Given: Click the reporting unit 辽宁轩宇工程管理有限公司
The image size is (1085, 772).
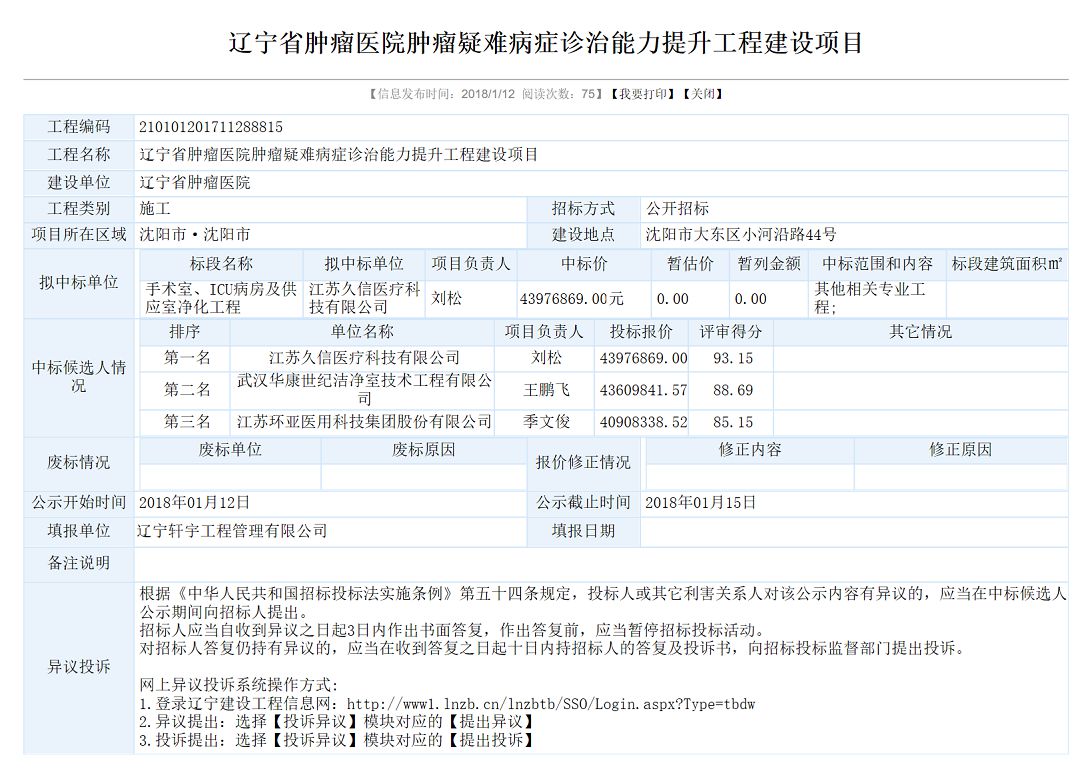Looking at the screenshot, I should tap(233, 531).
